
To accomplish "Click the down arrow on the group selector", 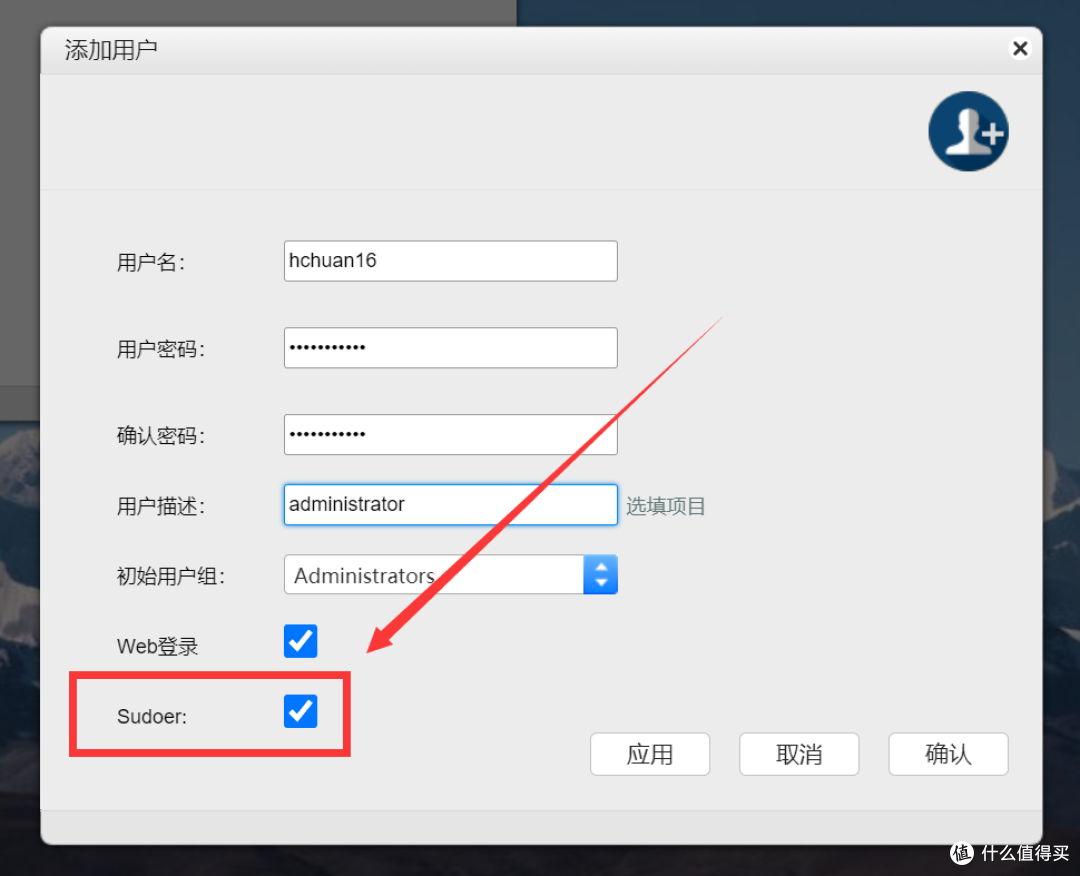I will [x=600, y=582].
